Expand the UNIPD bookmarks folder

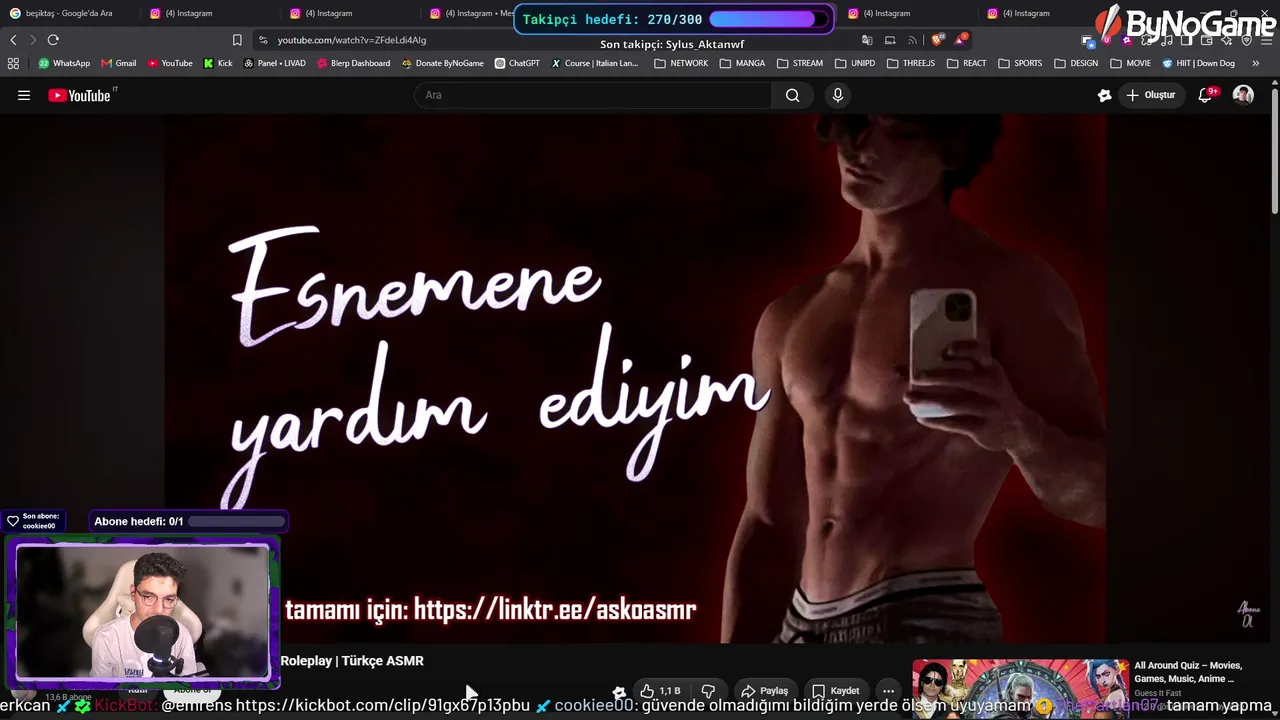point(855,63)
